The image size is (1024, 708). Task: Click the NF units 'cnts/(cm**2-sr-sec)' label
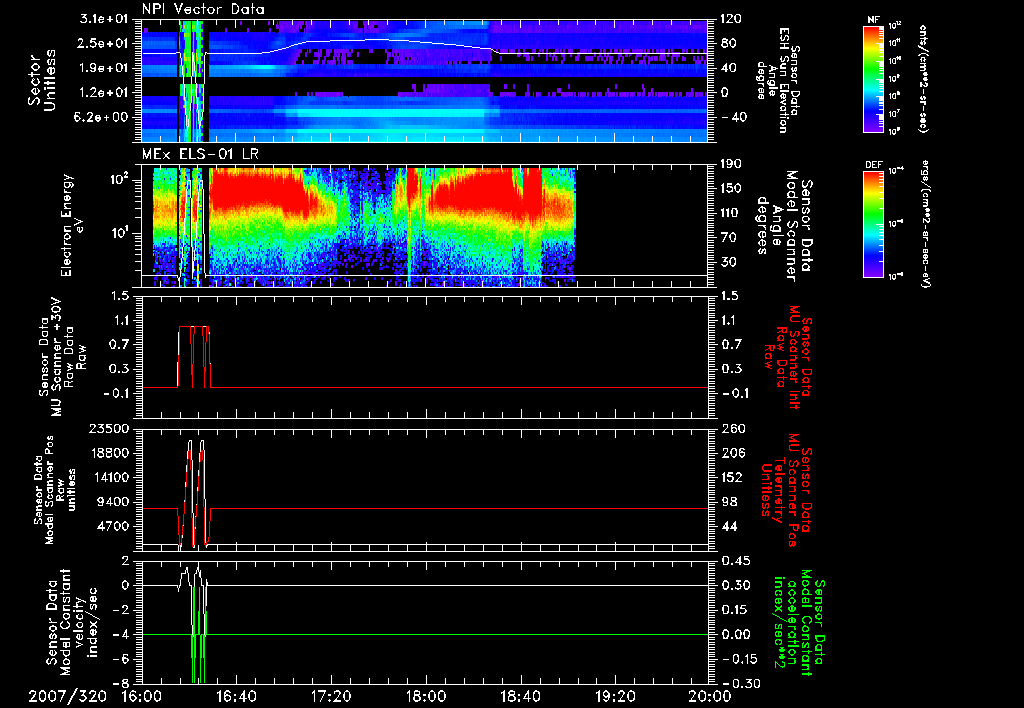pos(923,78)
